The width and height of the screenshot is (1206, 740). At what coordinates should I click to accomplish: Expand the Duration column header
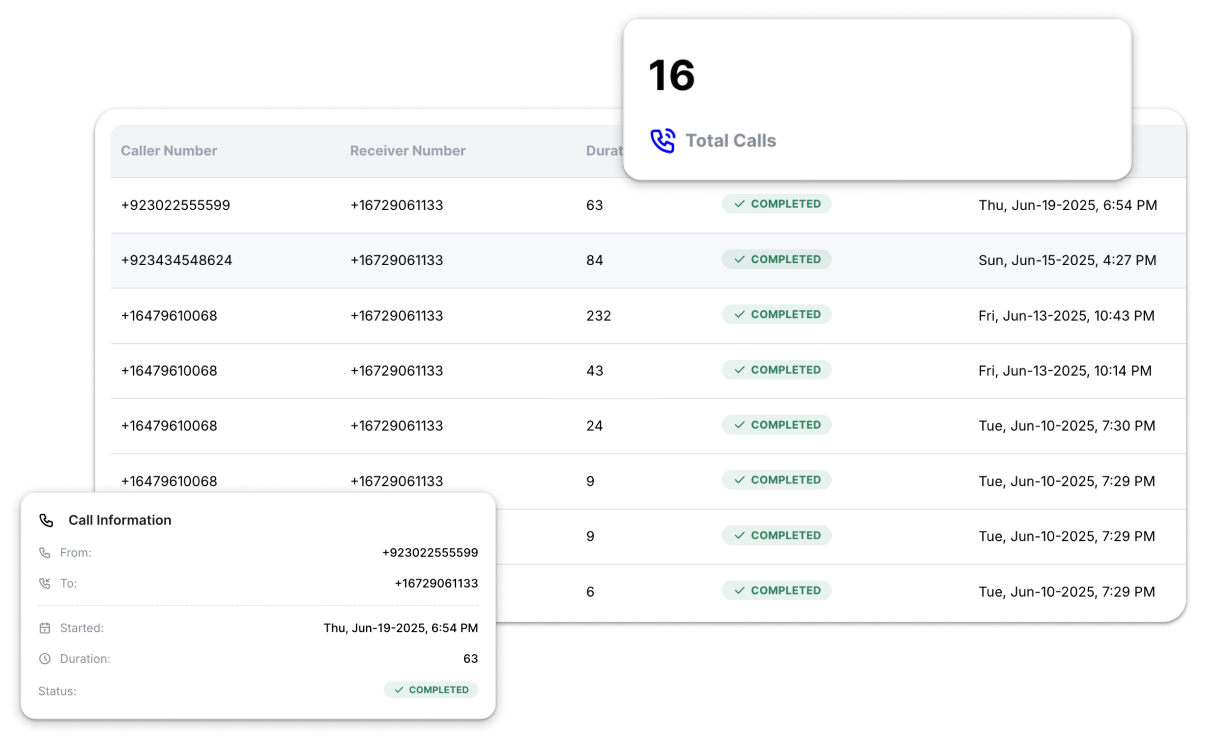pyautogui.click(x=604, y=150)
